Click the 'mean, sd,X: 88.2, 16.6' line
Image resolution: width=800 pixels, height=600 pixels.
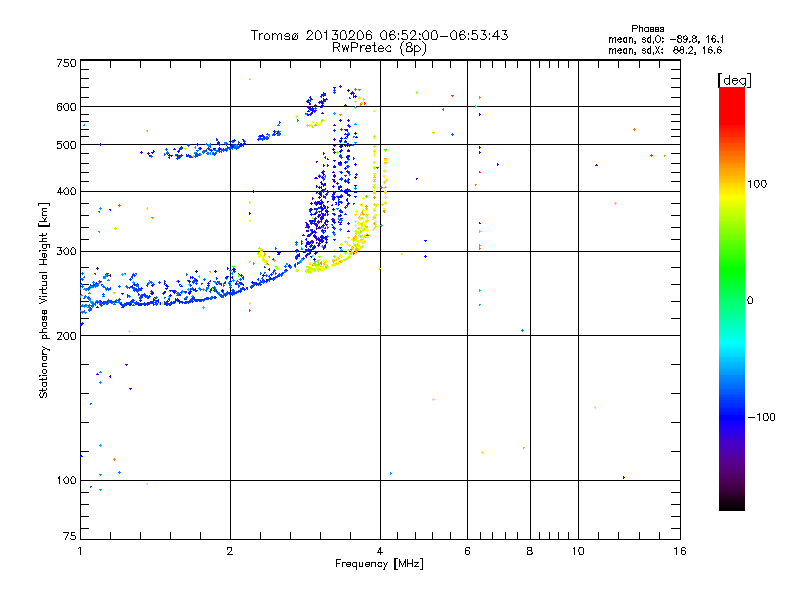click(665, 50)
